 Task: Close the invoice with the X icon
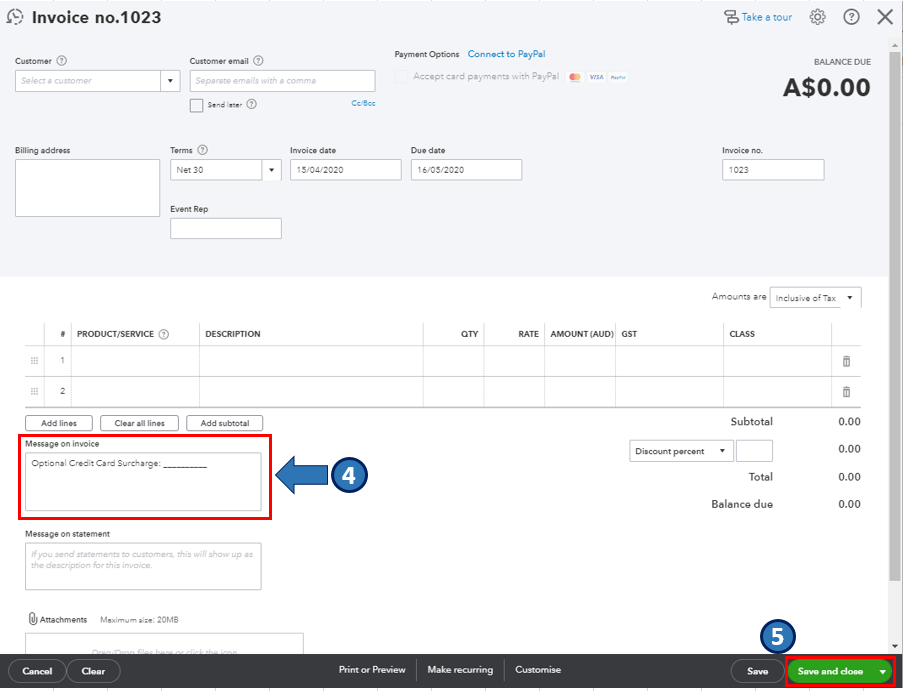point(885,17)
